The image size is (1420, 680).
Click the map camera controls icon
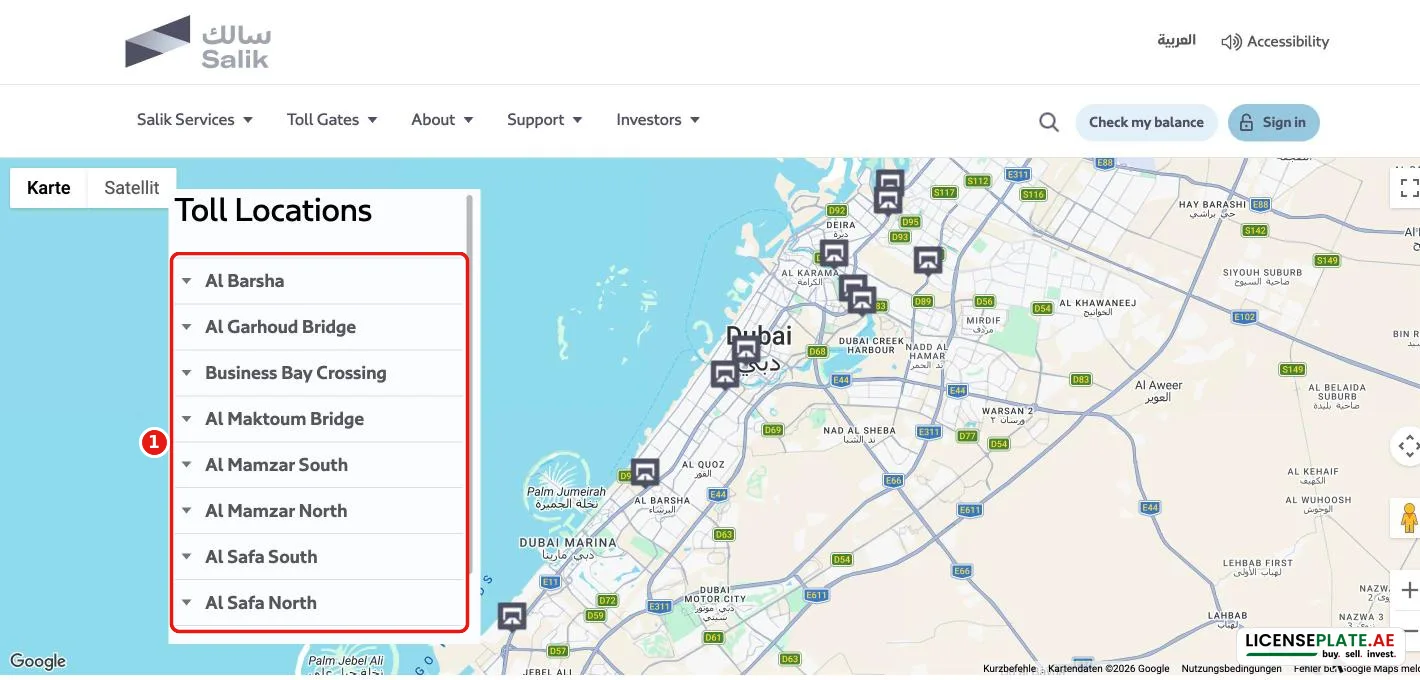(x=1408, y=445)
